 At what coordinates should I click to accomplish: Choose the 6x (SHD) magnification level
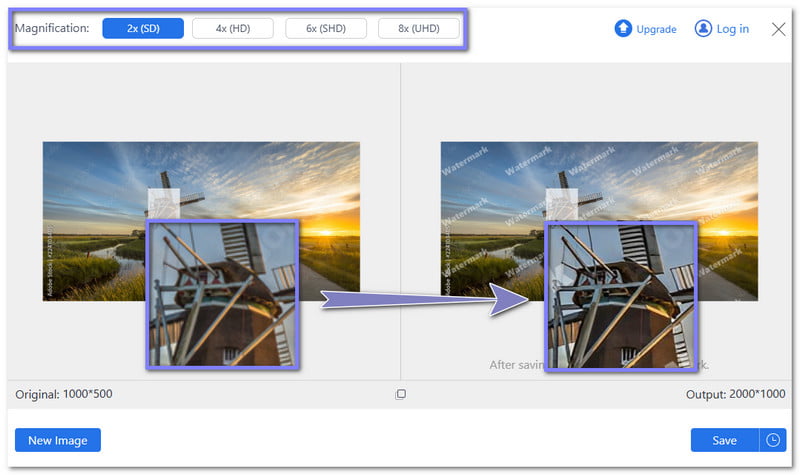(325, 28)
